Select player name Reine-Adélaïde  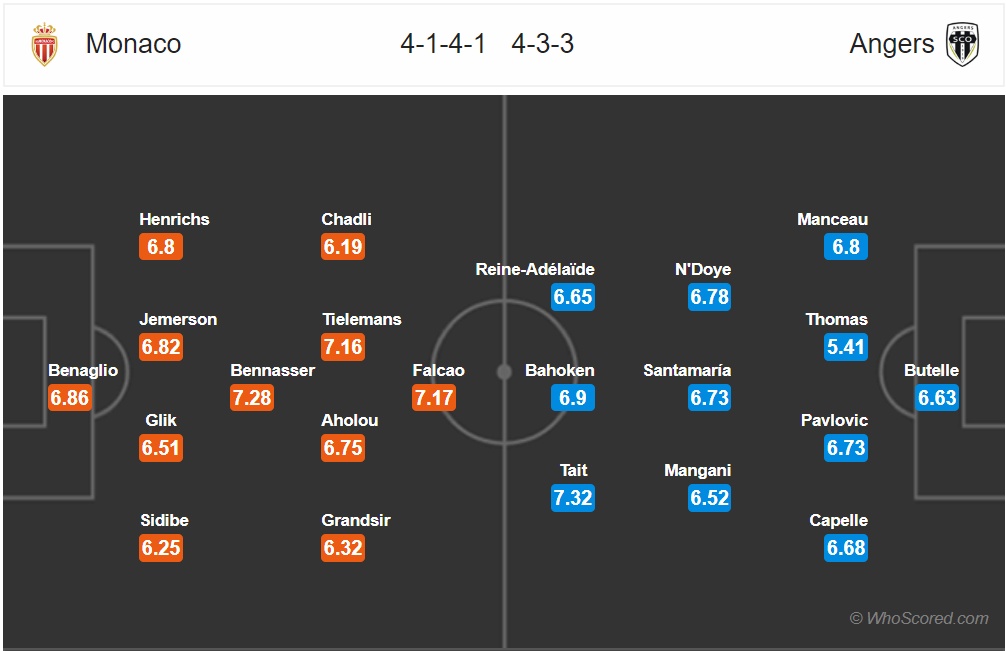coord(535,269)
